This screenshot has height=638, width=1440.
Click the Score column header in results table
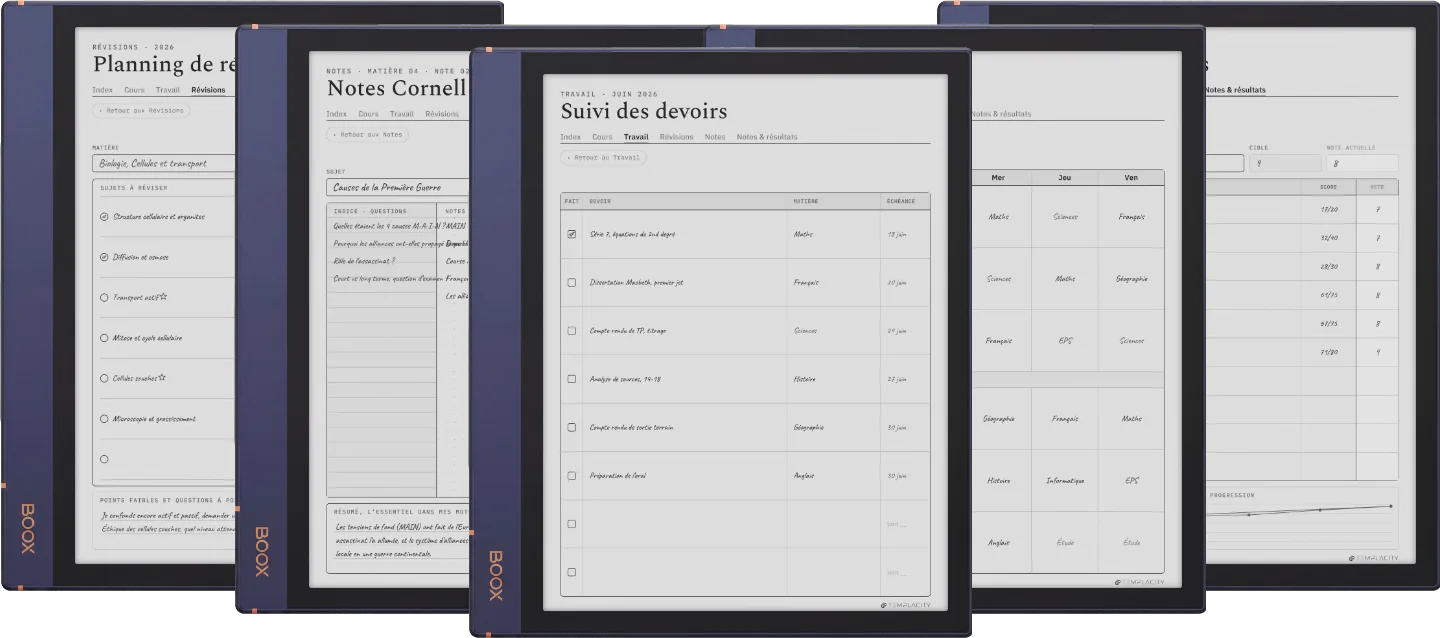1329,187
